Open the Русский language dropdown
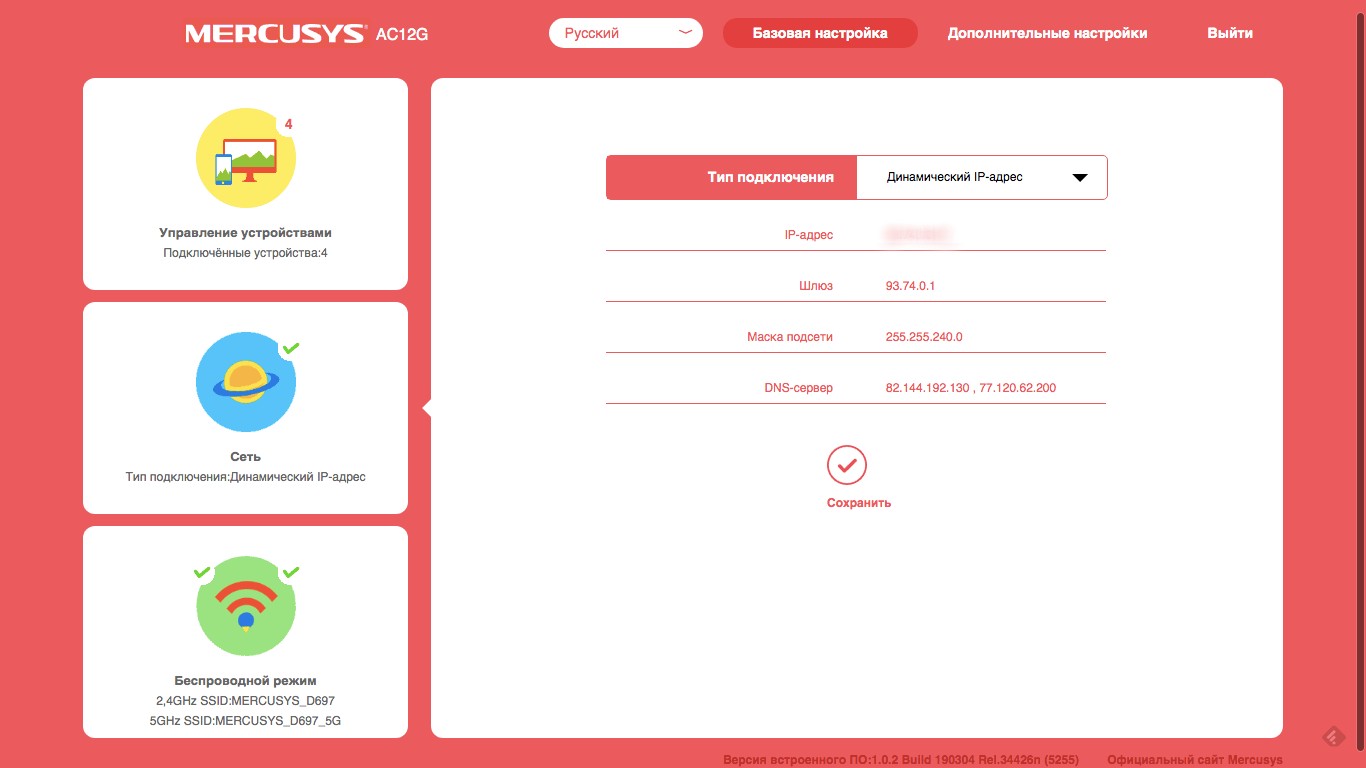 coord(626,33)
